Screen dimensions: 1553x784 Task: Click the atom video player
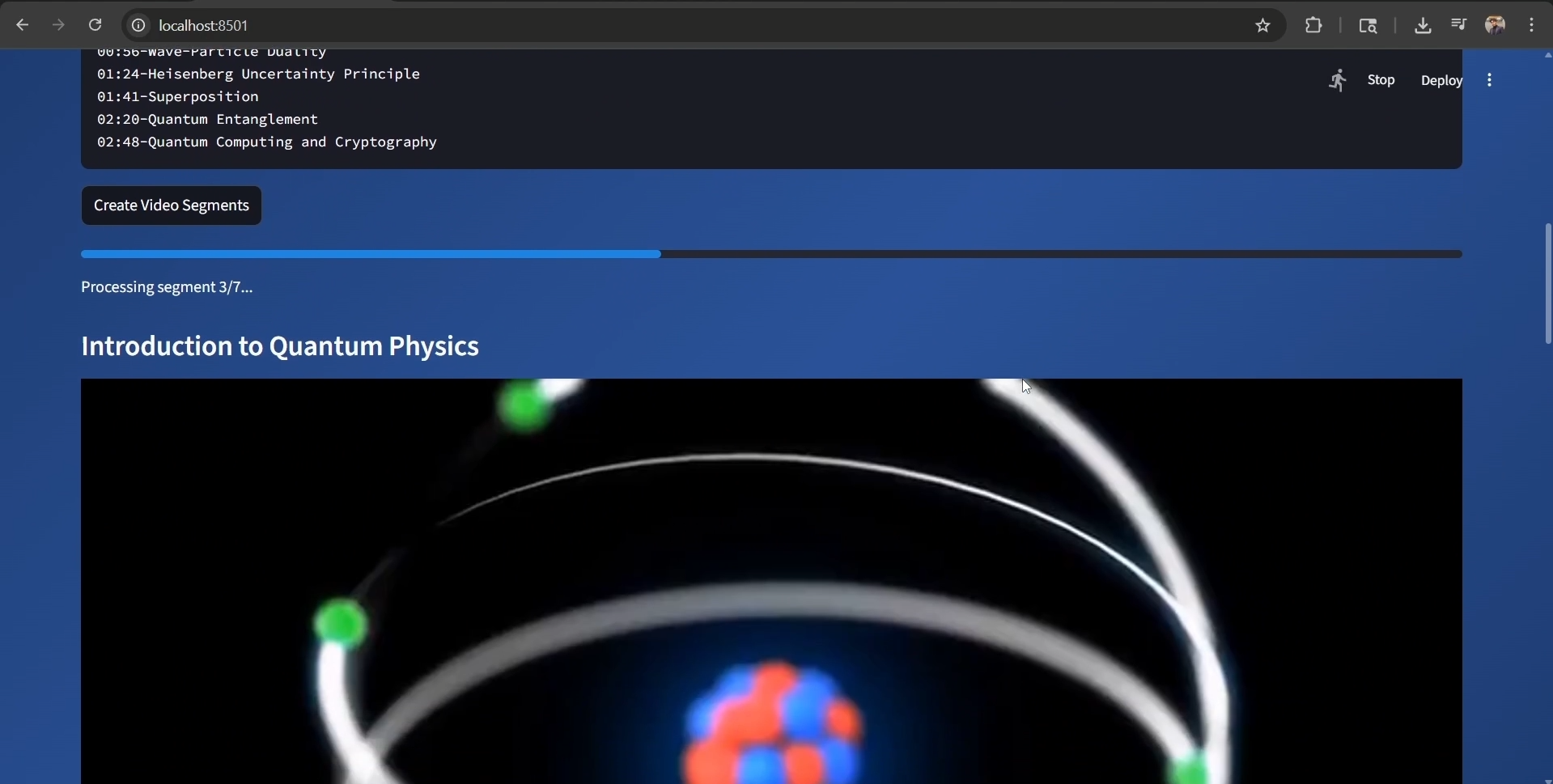(771, 581)
